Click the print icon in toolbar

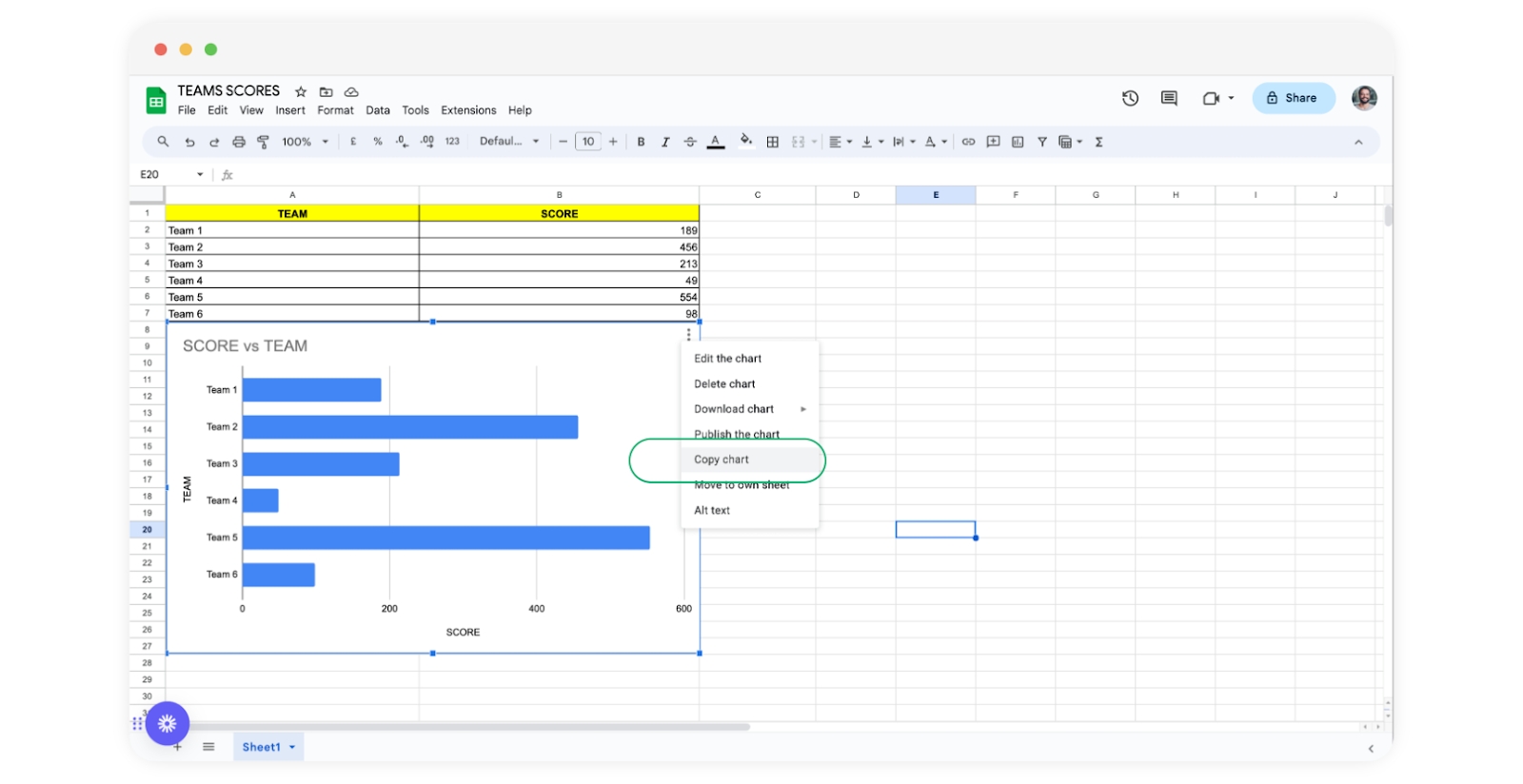tap(239, 142)
